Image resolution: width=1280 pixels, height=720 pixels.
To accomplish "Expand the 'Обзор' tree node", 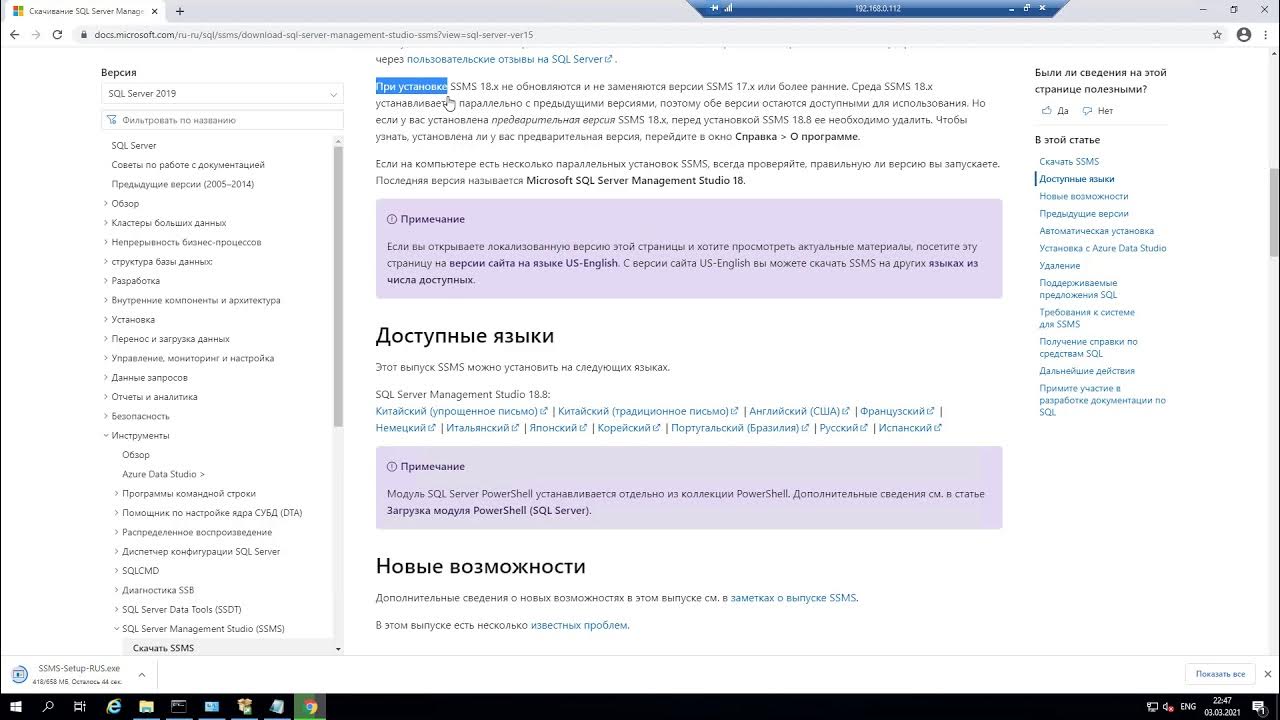I will pos(106,204).
